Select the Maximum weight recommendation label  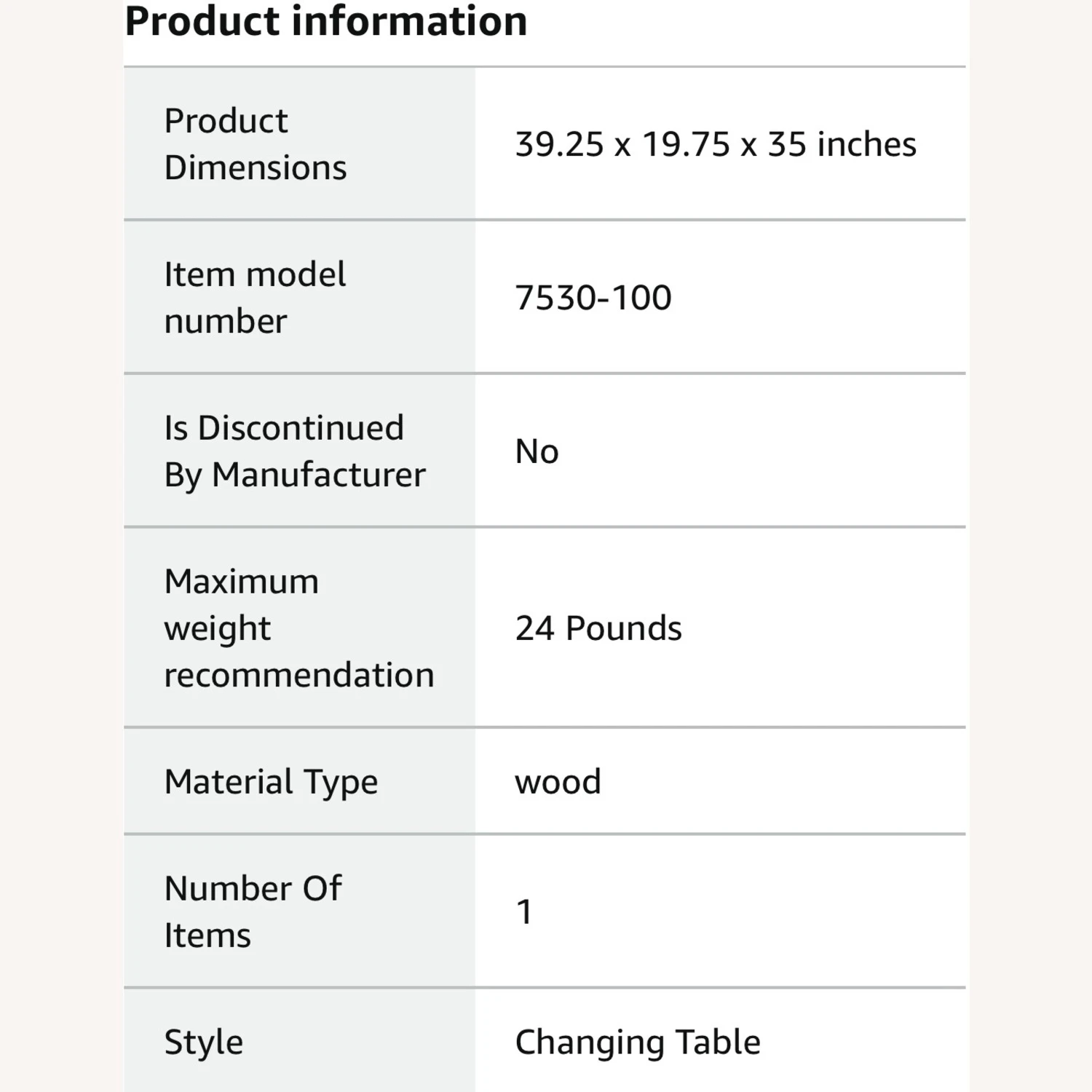[298, 628]
